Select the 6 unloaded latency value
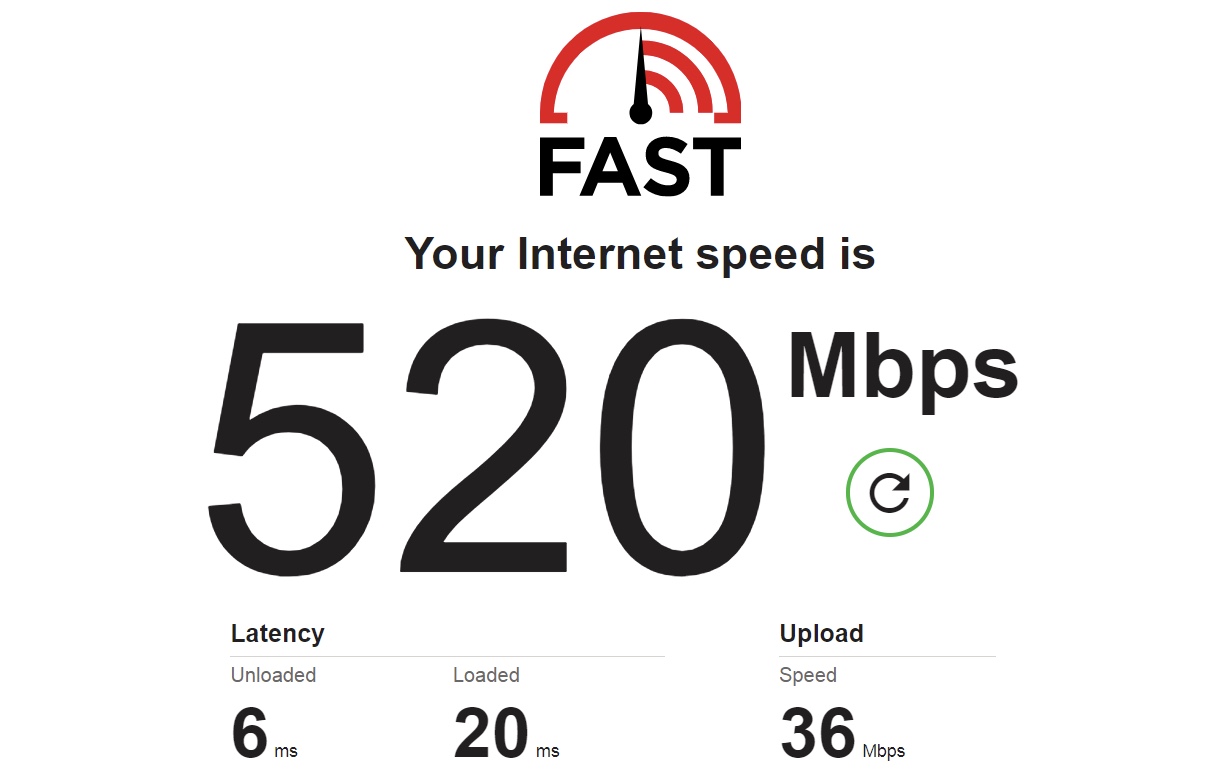Image resolution: width=1214 pixels, height=770 pixels. coord(249,733)
